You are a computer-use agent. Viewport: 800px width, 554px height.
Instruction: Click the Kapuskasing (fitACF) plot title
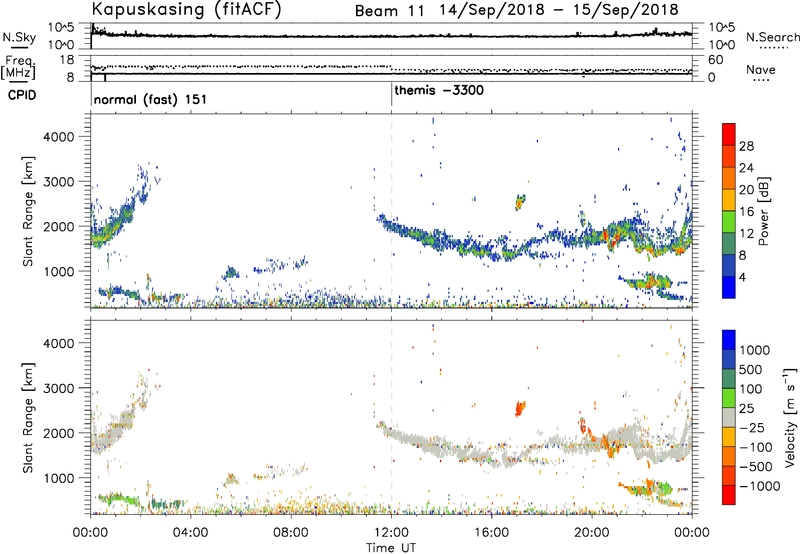(x=186, y=10)
